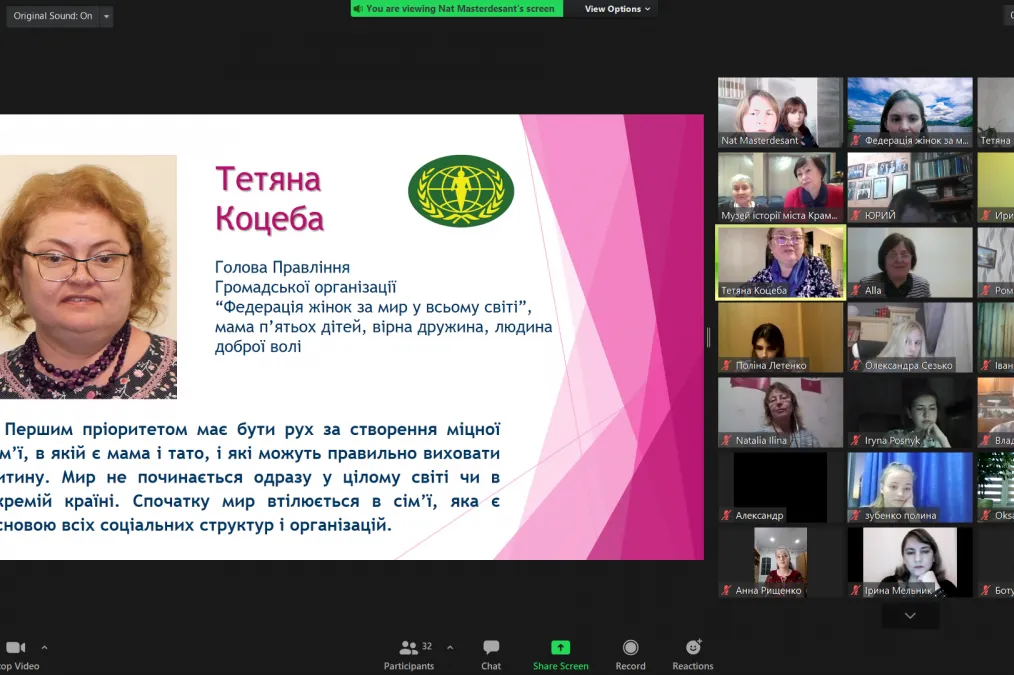Click the name label "Ірина Мельник"
This screenshot has height=675, width=1014.
pyautogui.click(x=898, y=590)
